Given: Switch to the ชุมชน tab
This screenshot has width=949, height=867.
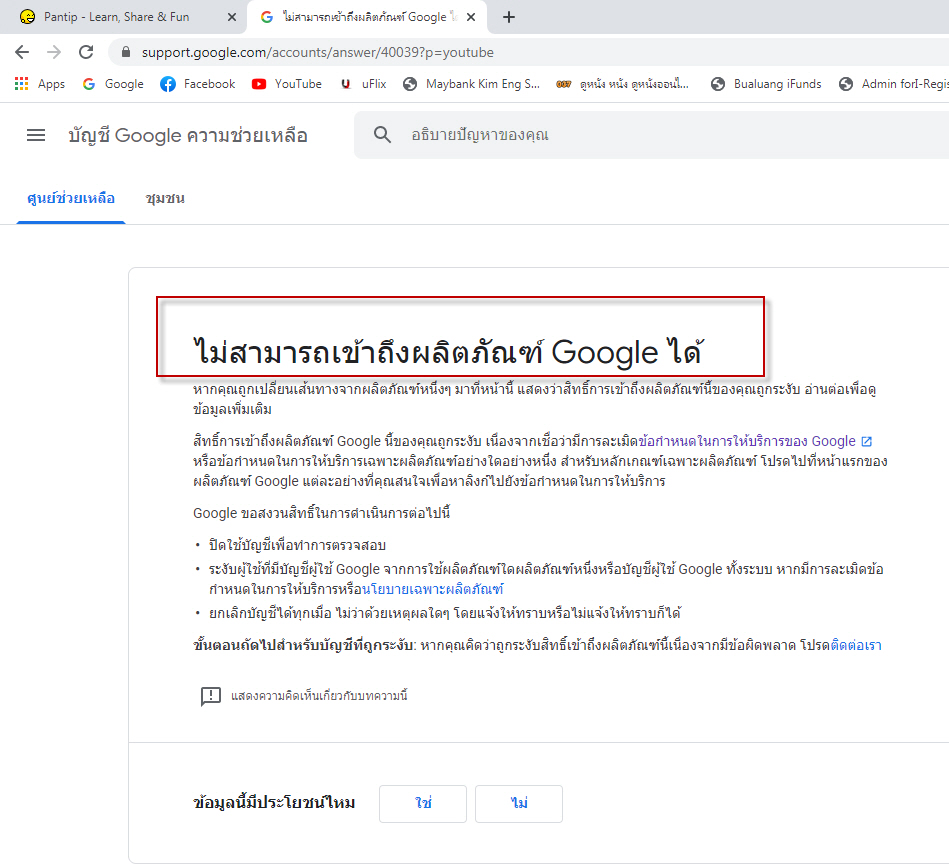Looking at the screenshot, I should coord(165,198).
